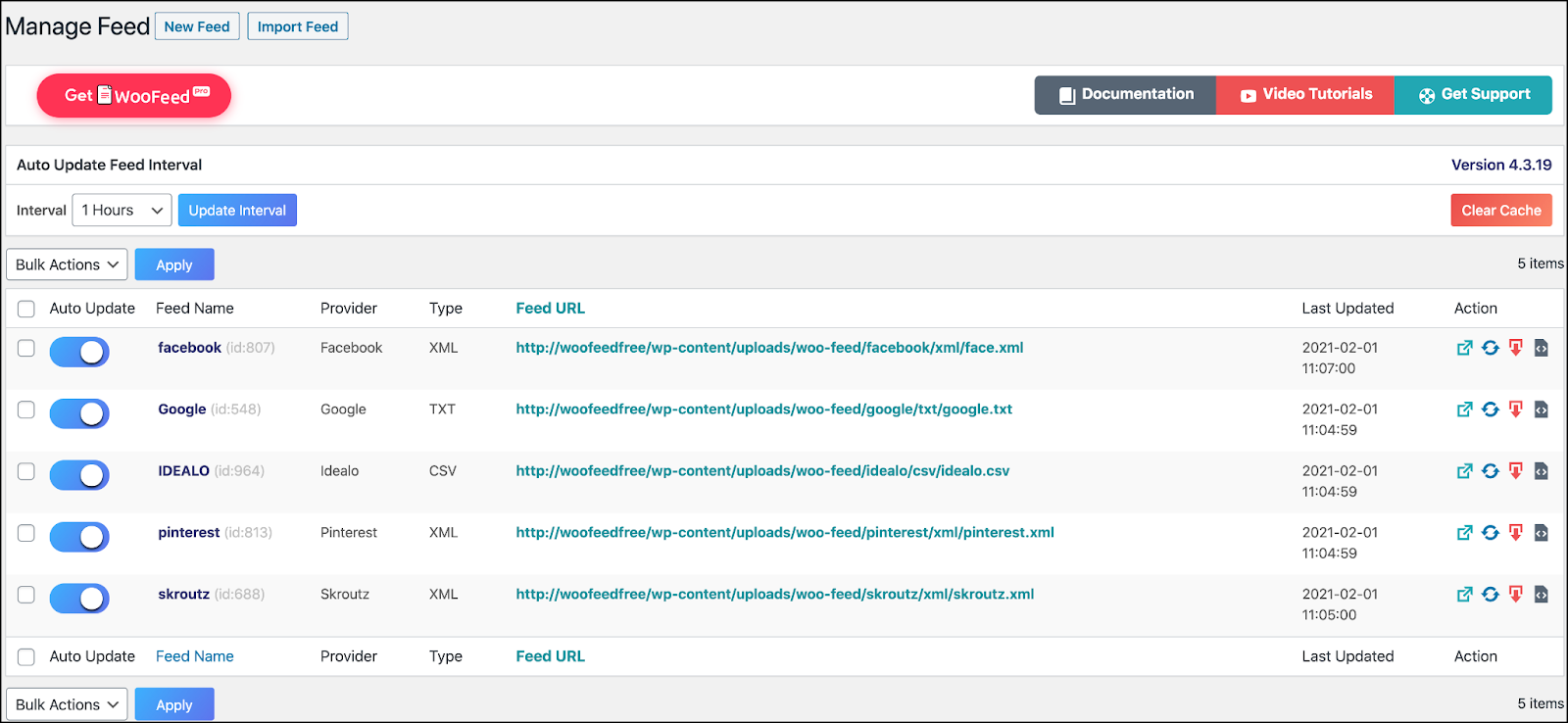Viewport: 1568px width, 723px height.
Task: Regenerate the facebook feed with the refresh icon
Action: click(x=1491, y=348)
